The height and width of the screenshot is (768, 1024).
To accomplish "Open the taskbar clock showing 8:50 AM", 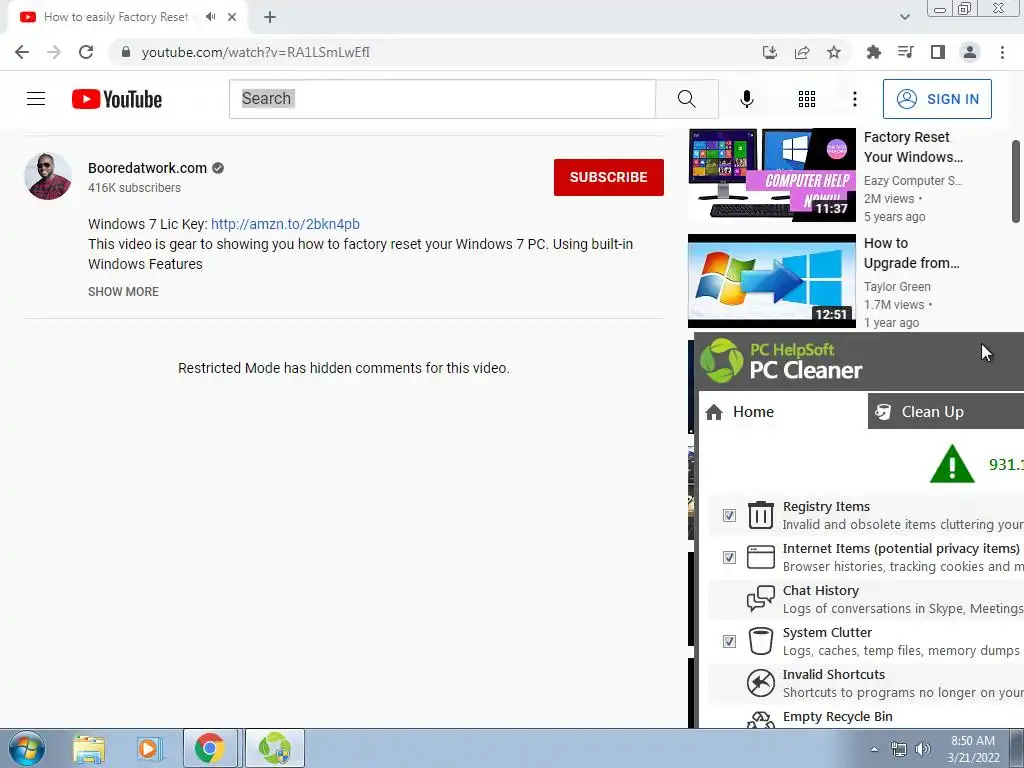I will (x=973, y=749).
